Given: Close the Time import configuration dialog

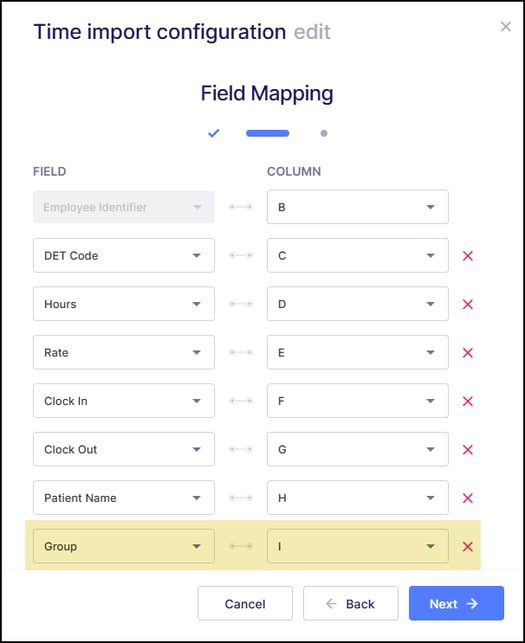Looking at the screenshot, I should (x=506, y=27).
